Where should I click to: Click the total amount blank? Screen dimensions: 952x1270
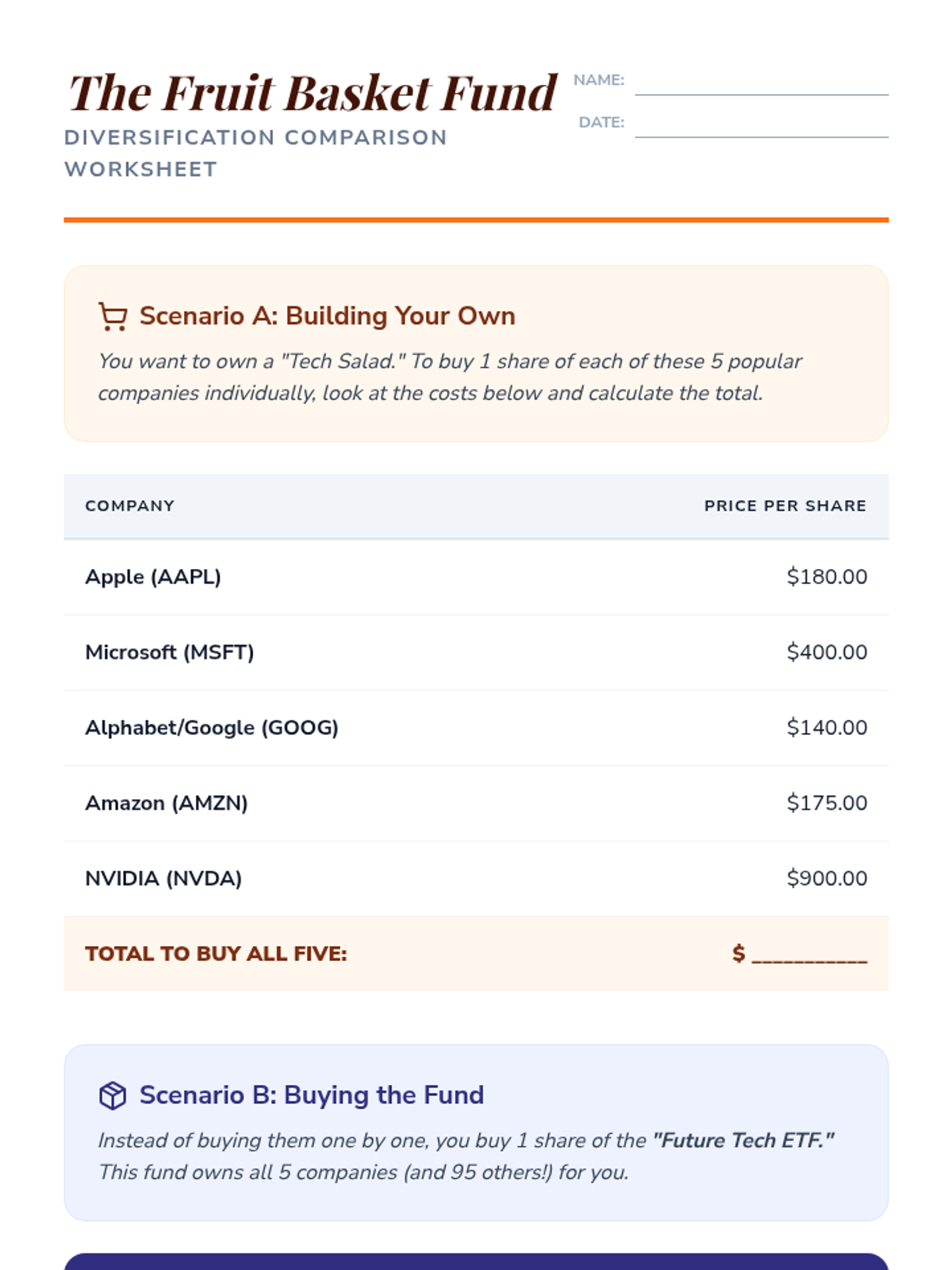[808, 954]
